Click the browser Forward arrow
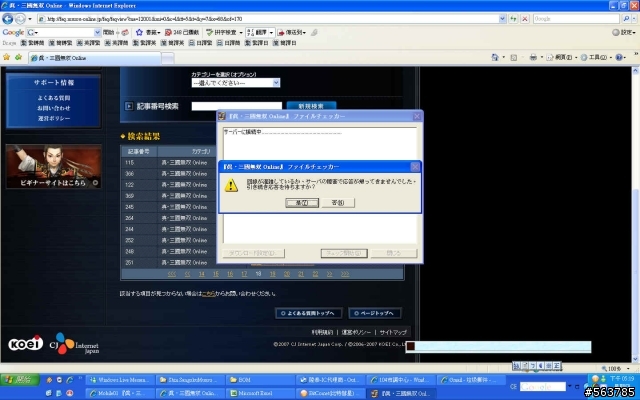640x400 pixels. (20, 19)
